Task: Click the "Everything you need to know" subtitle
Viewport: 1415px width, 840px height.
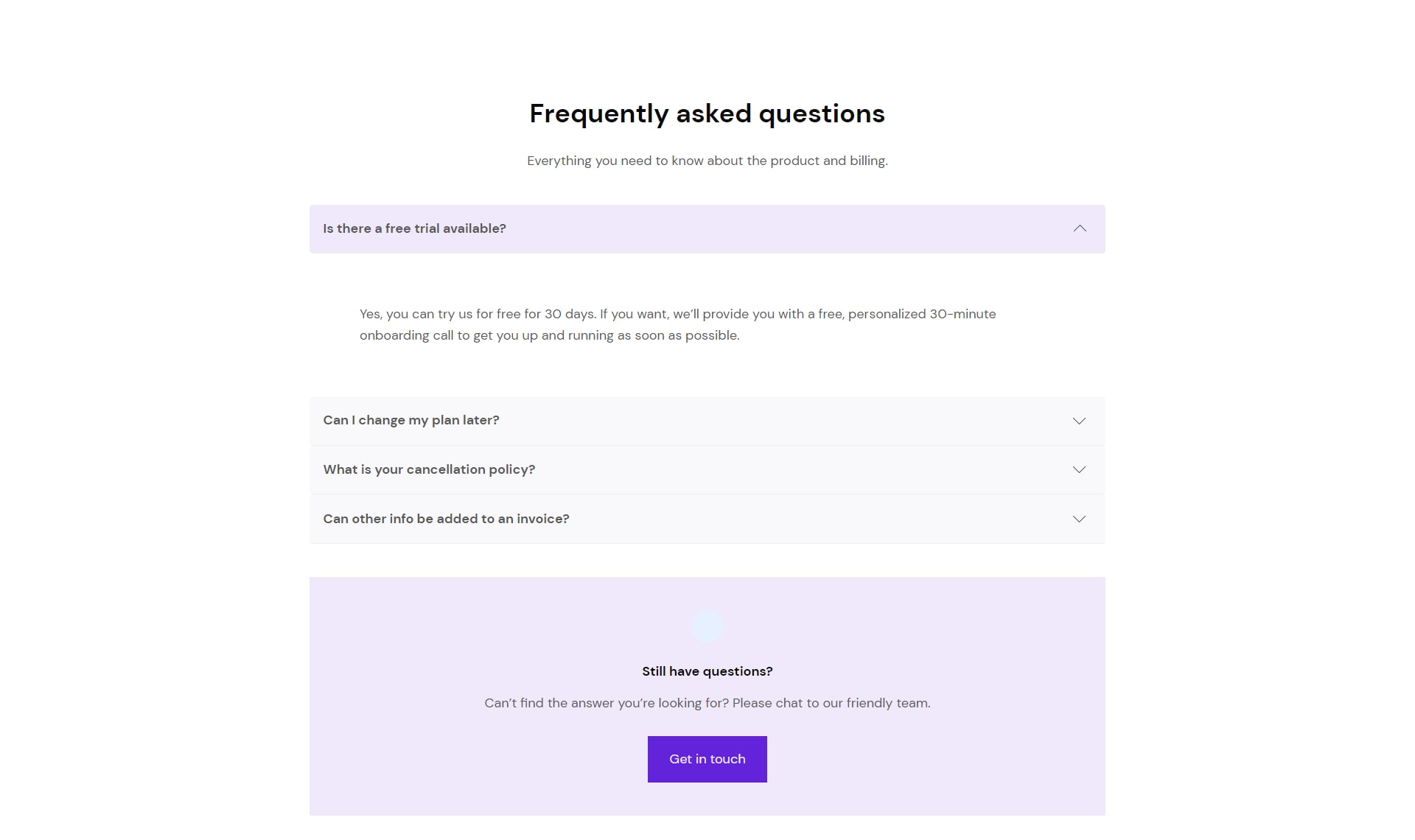Action: 707,161
